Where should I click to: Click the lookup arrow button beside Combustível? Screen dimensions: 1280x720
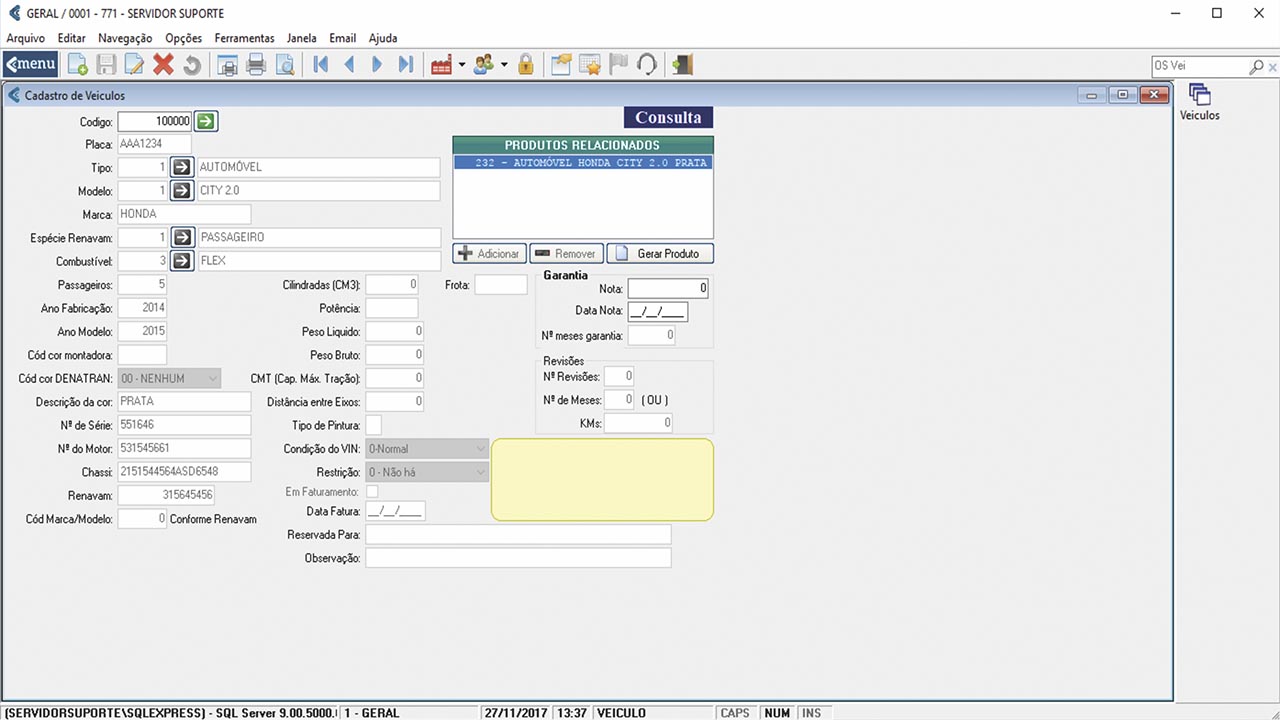tap(181, 261)
